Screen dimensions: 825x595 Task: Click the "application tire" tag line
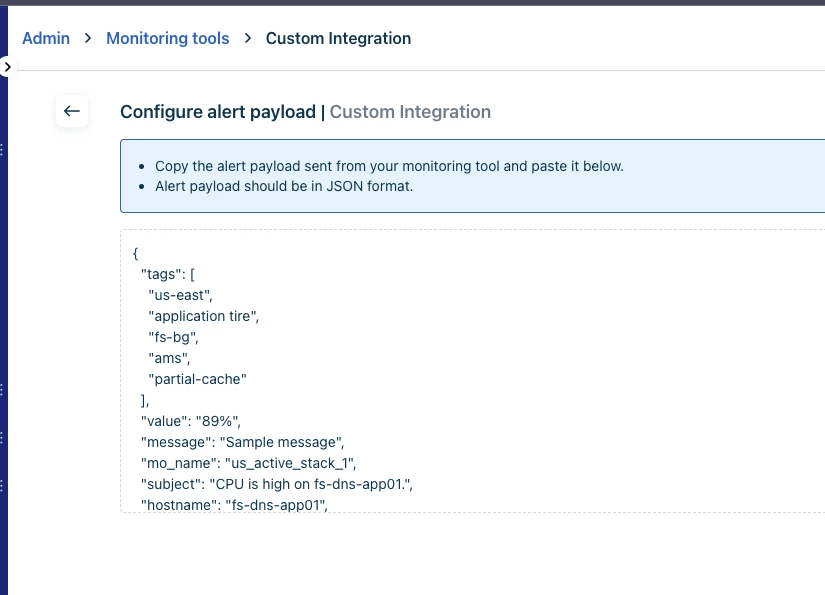(x=204, y=316)
